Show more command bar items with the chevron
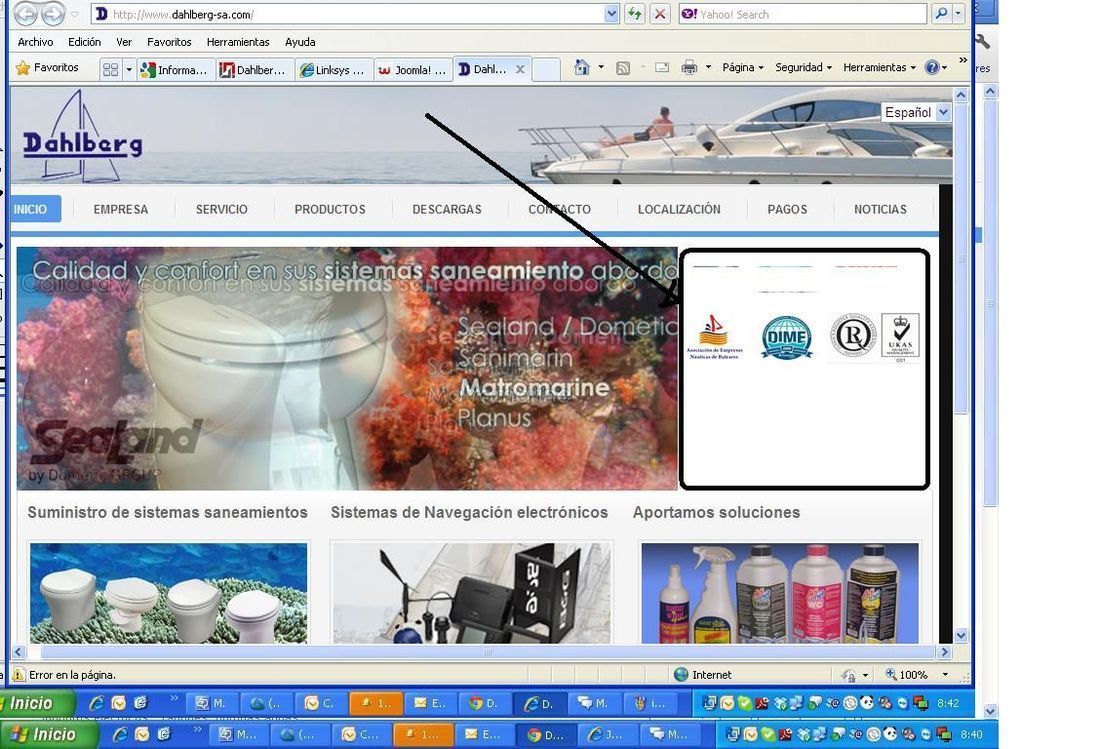The width and height of the screenshot is (1100, 749). (x=963, y=61)
